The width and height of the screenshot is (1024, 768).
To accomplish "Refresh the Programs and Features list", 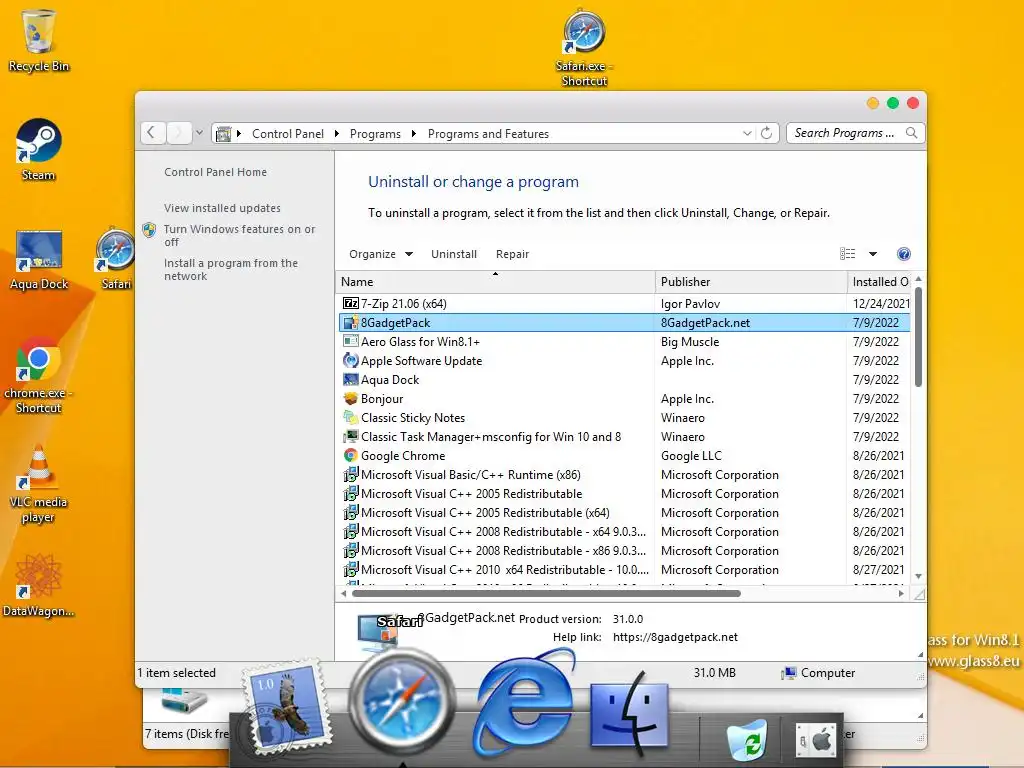I will (x=767, y=133).
